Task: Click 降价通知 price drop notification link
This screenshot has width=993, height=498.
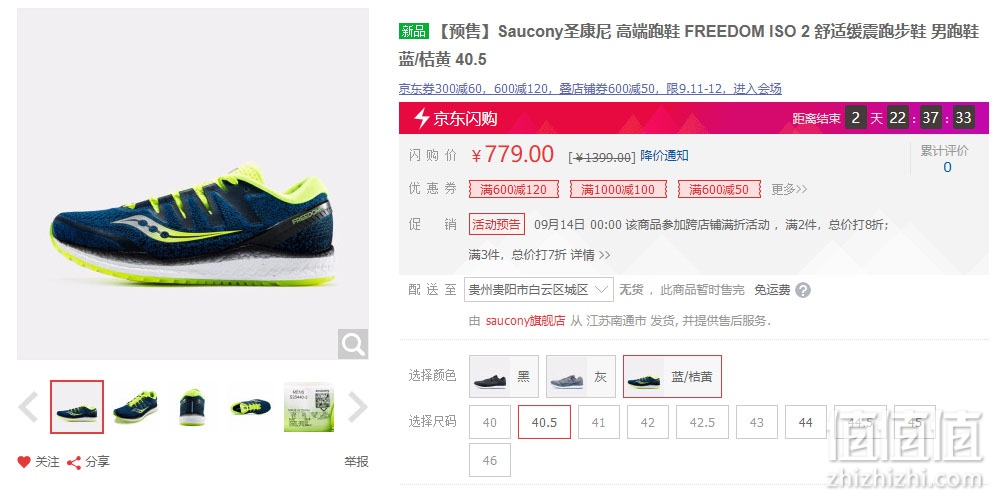Action: 664,155
